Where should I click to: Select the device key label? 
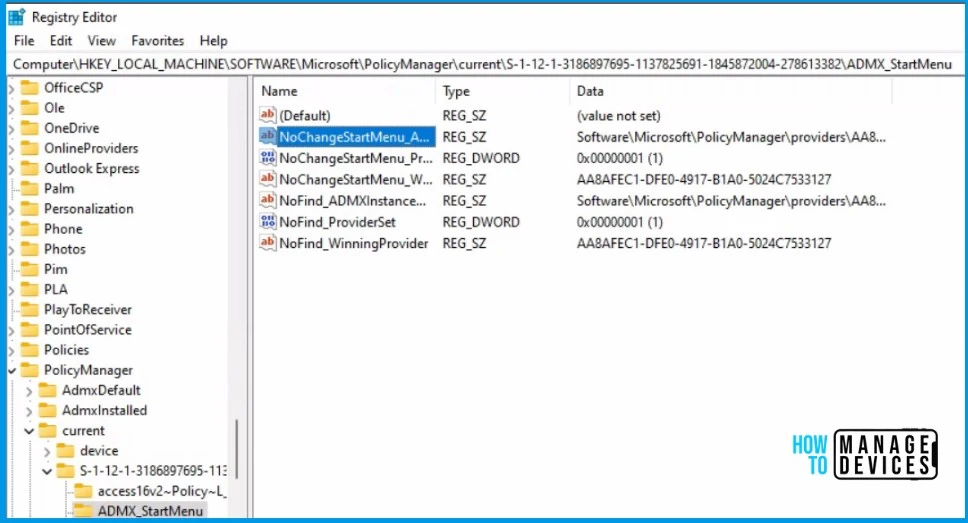99,451
